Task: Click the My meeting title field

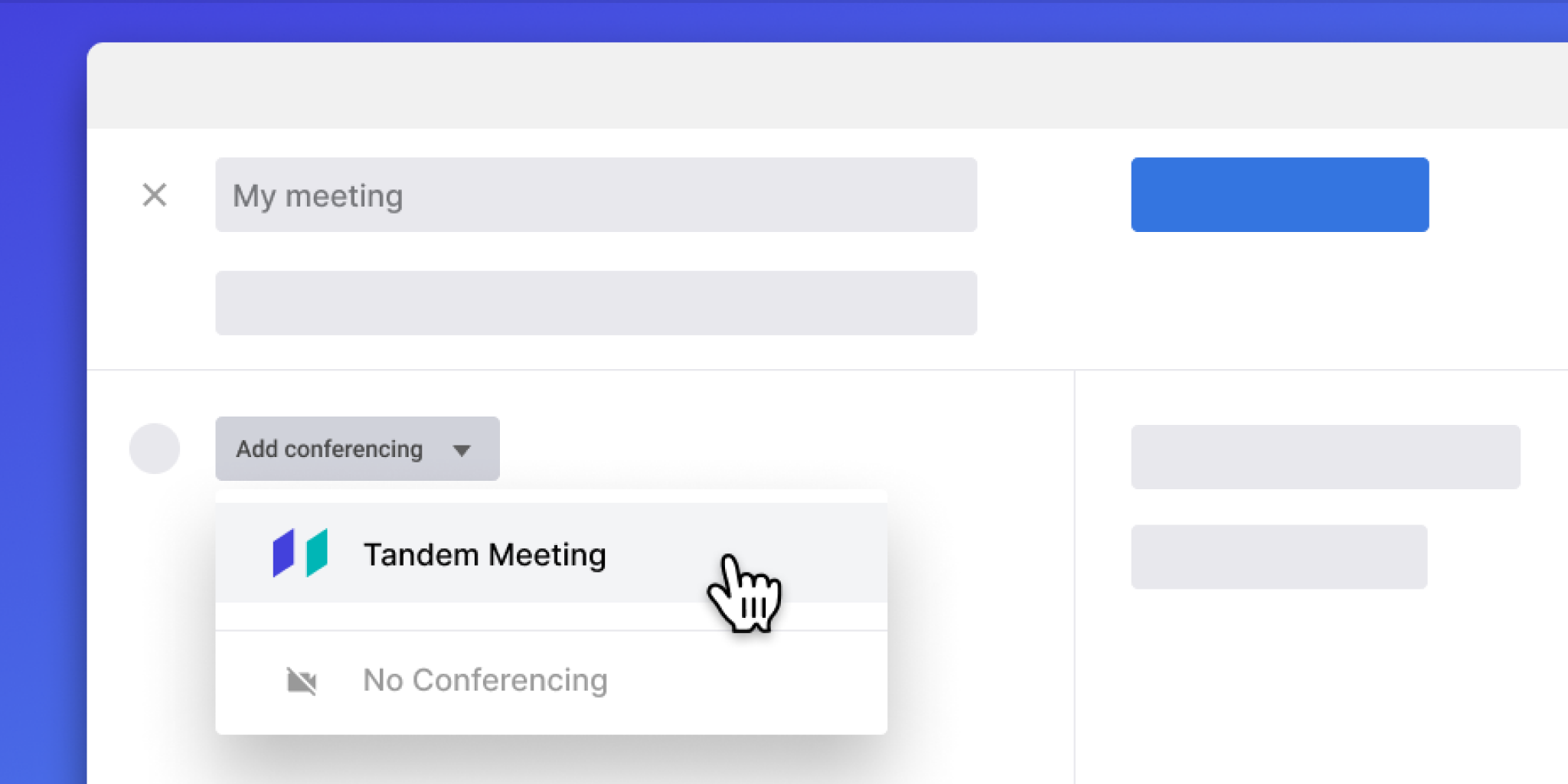Action: [x=596, y=194]
